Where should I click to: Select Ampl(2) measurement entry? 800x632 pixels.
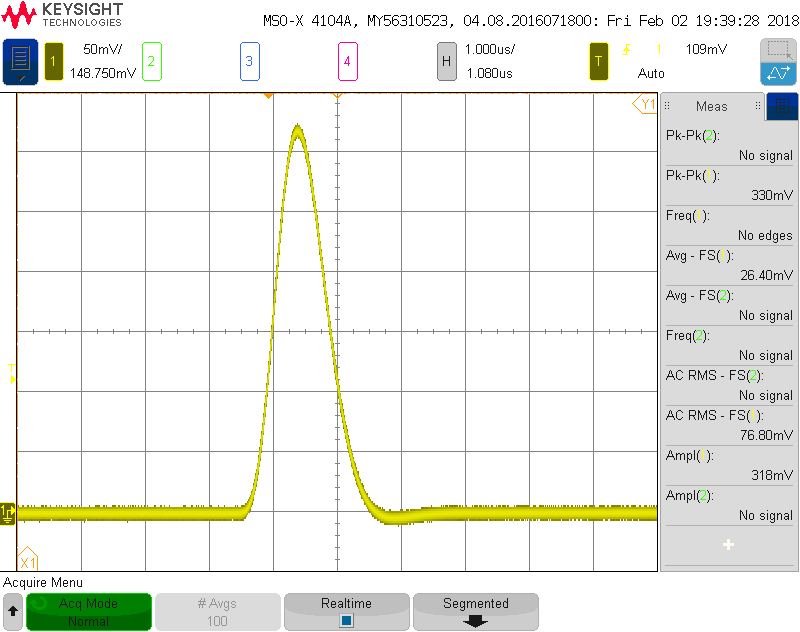pos(729,505)
